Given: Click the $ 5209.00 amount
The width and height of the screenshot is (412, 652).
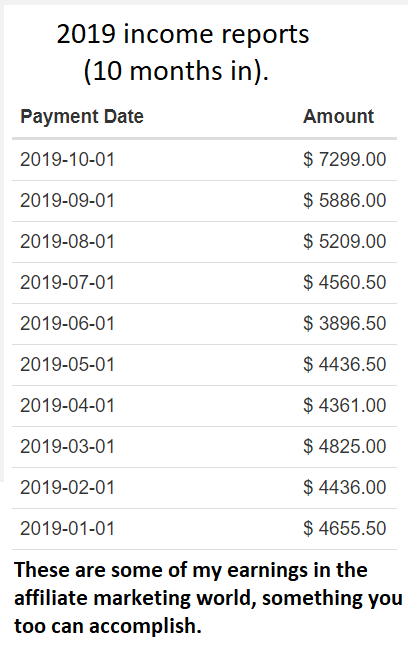Looking at the screenshot, I should [x=345, y=242].
